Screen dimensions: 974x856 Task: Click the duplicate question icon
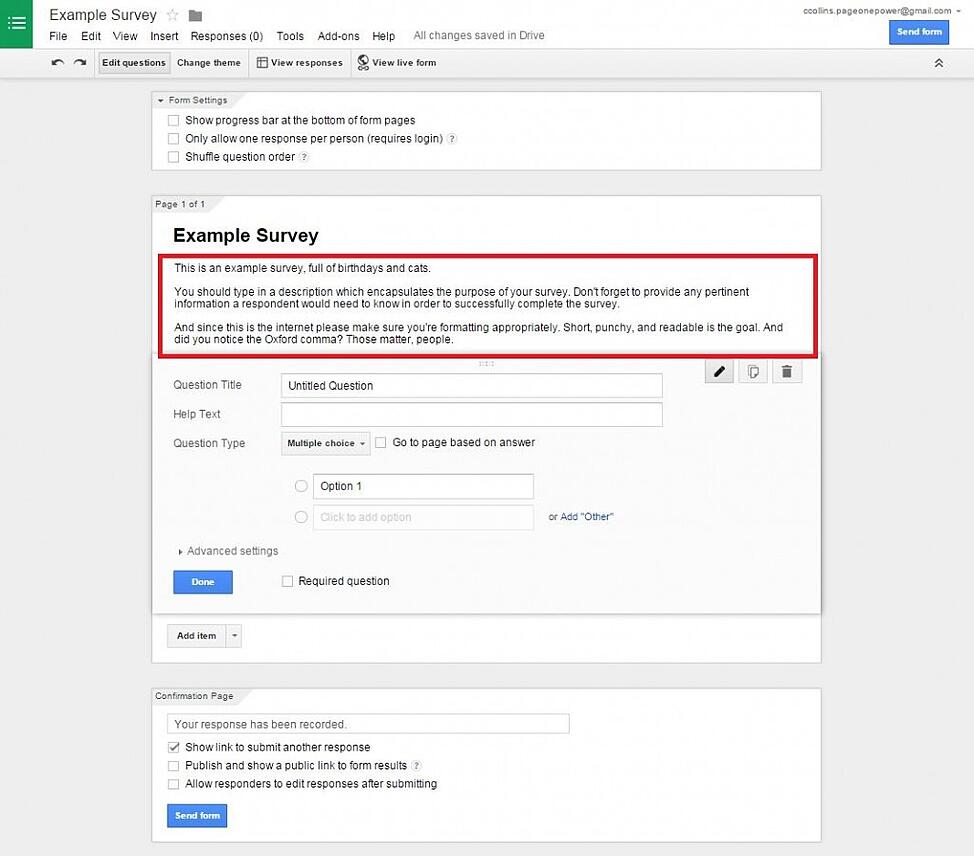coord(753,371)
